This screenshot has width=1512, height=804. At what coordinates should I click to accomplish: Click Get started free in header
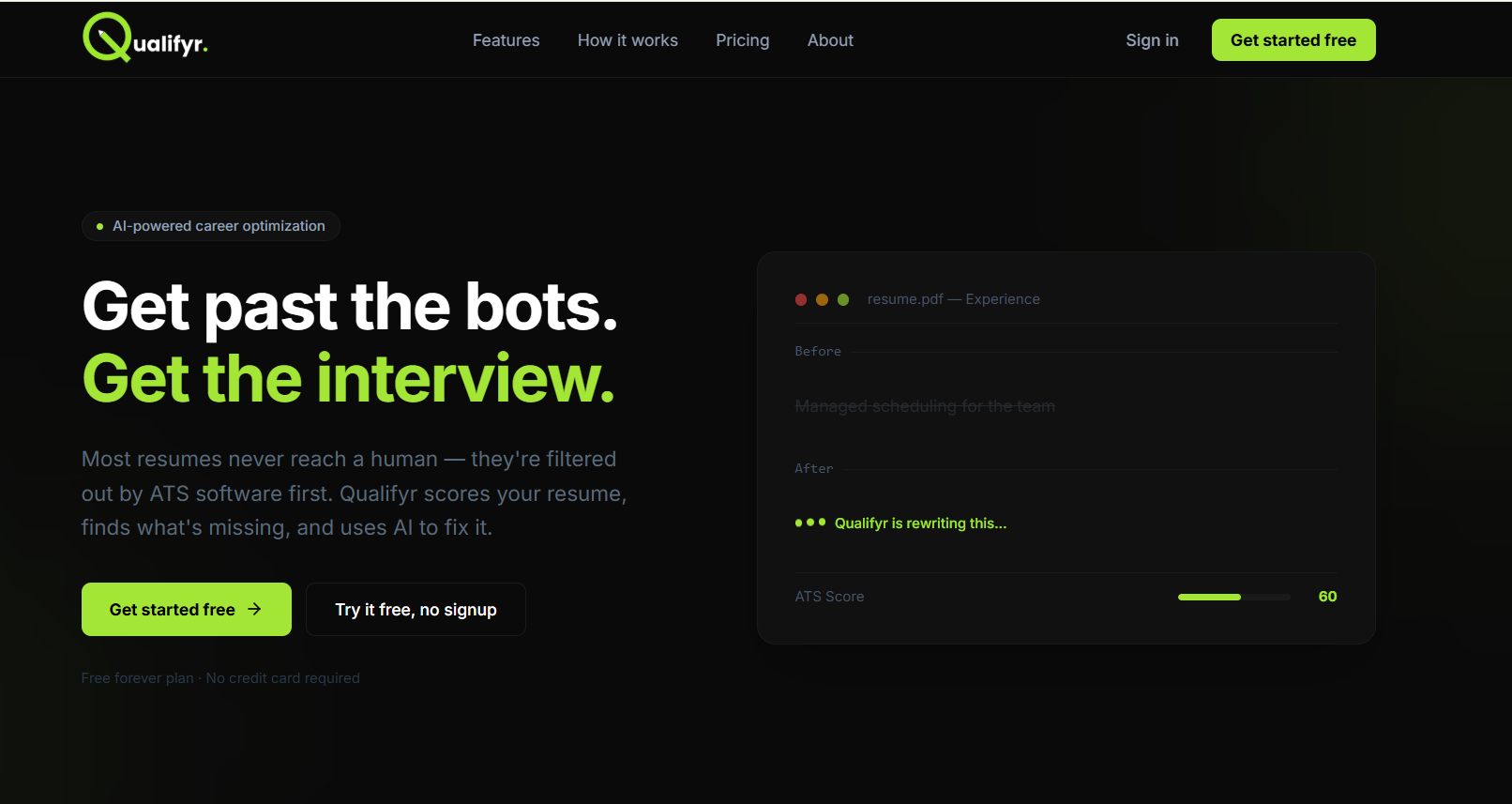(1293, 40)
